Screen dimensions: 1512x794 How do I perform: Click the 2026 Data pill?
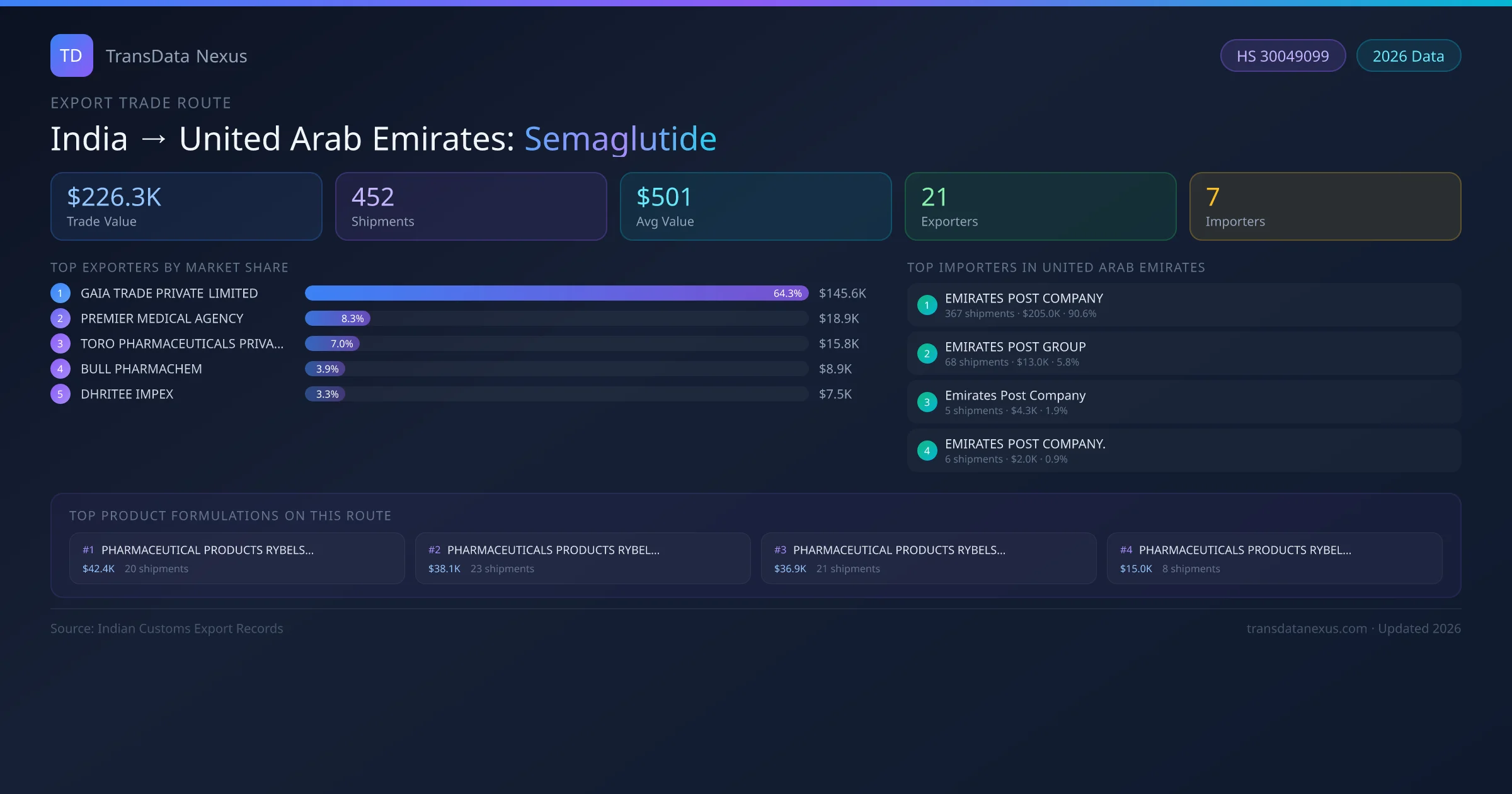(x=1408, y=56)
